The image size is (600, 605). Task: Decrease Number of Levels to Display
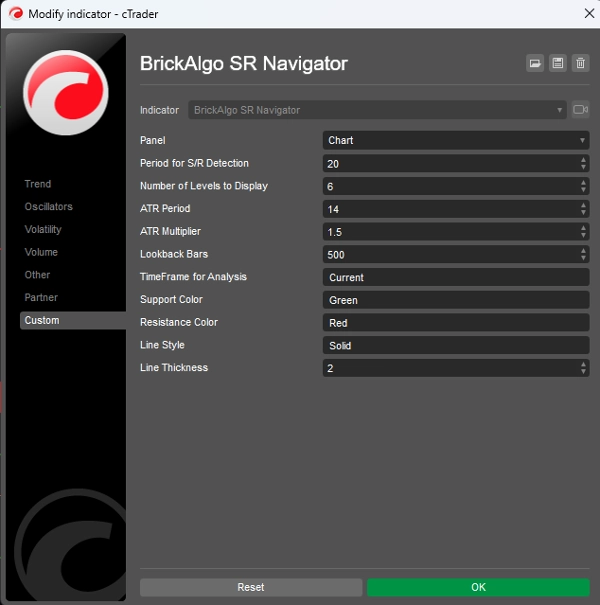tap(583, 190)
